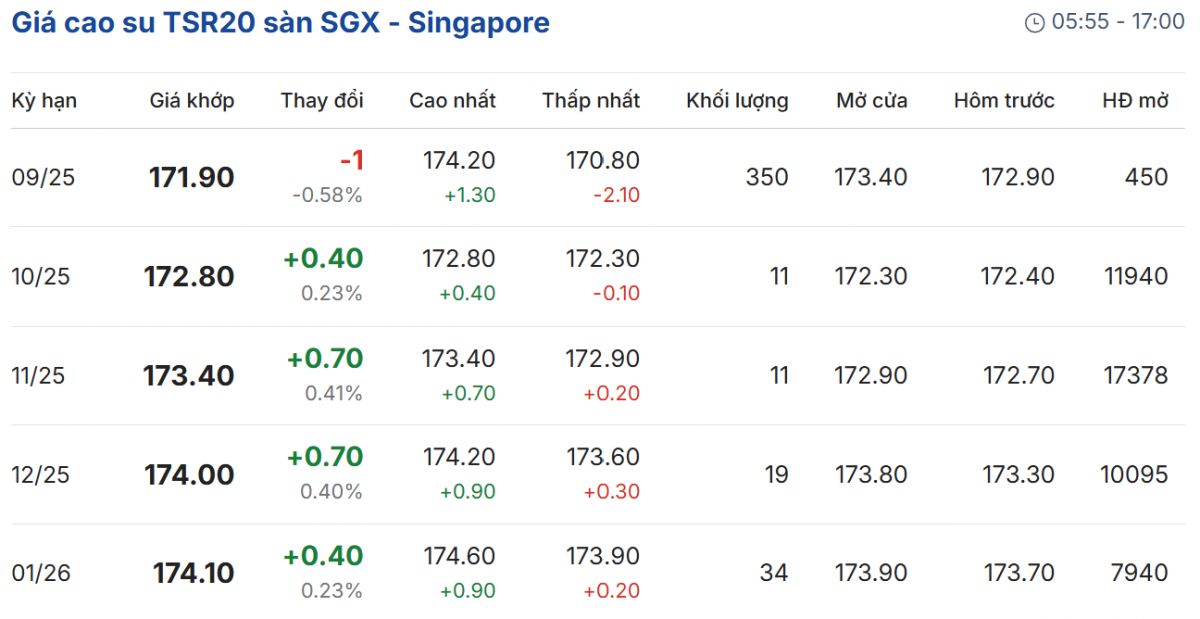1200x619 pixels.
Task: Click the Kỳ hạn column header
Action: (44, 101)
